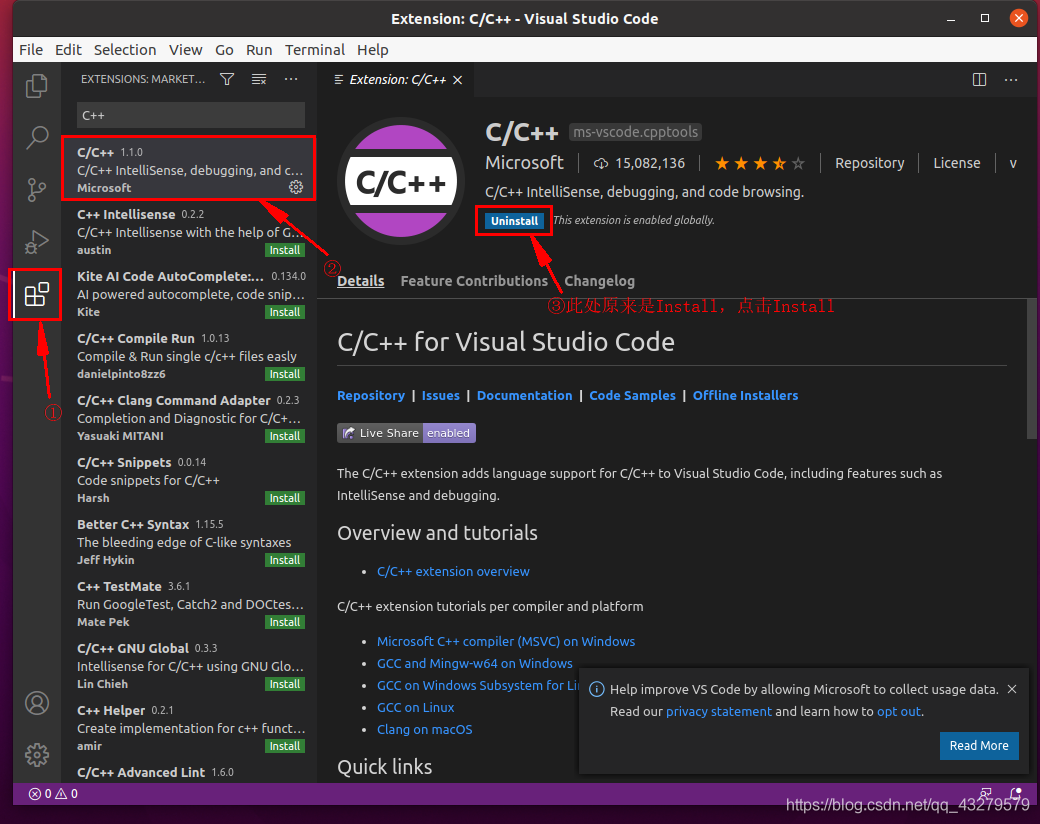1040x824 pixels.
Task: Click the Live Share enabled badge
Action: [406, 433]
